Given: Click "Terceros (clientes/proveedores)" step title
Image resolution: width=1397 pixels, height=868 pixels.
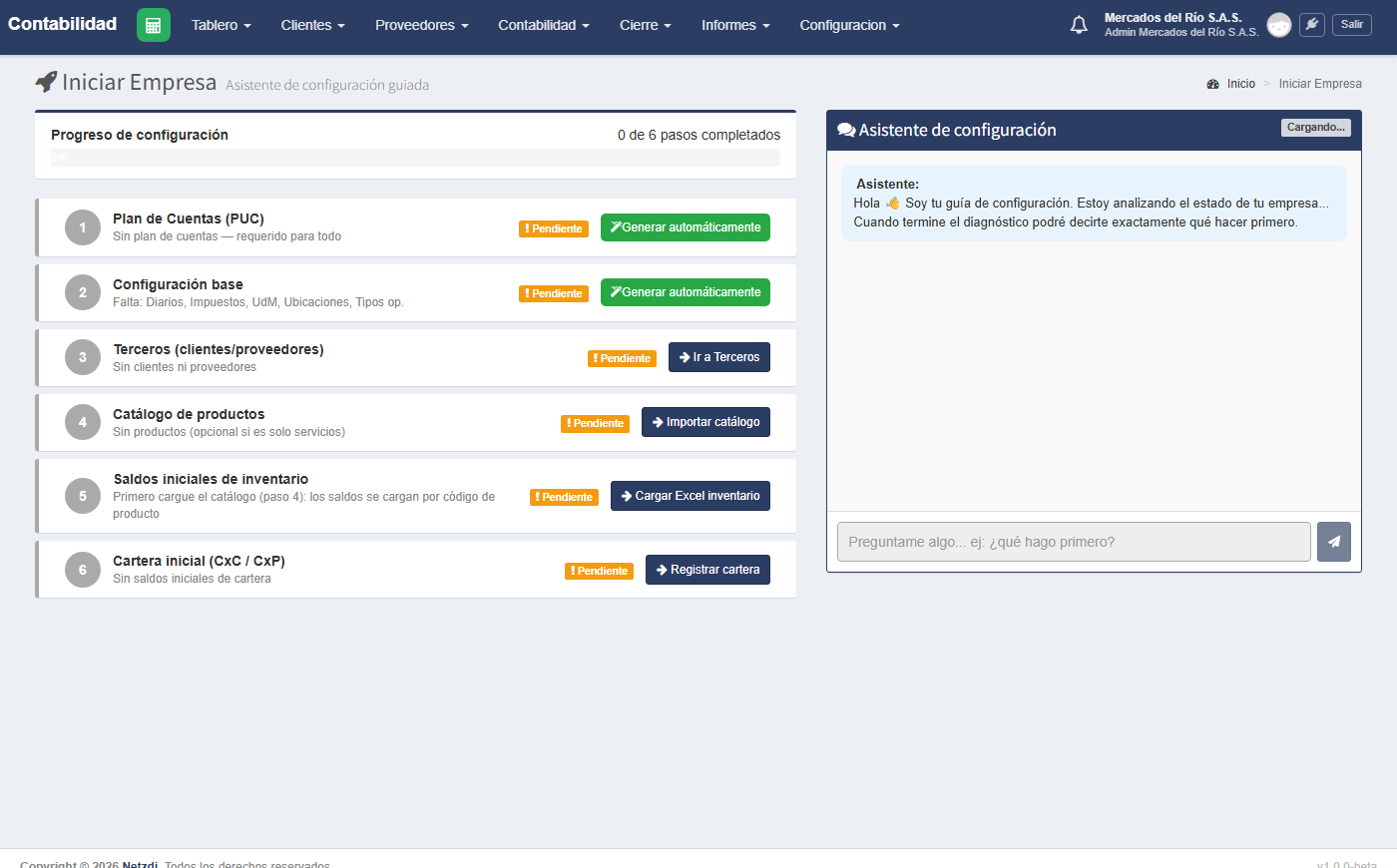Looking at the screenshot, I should pos(219,349).
